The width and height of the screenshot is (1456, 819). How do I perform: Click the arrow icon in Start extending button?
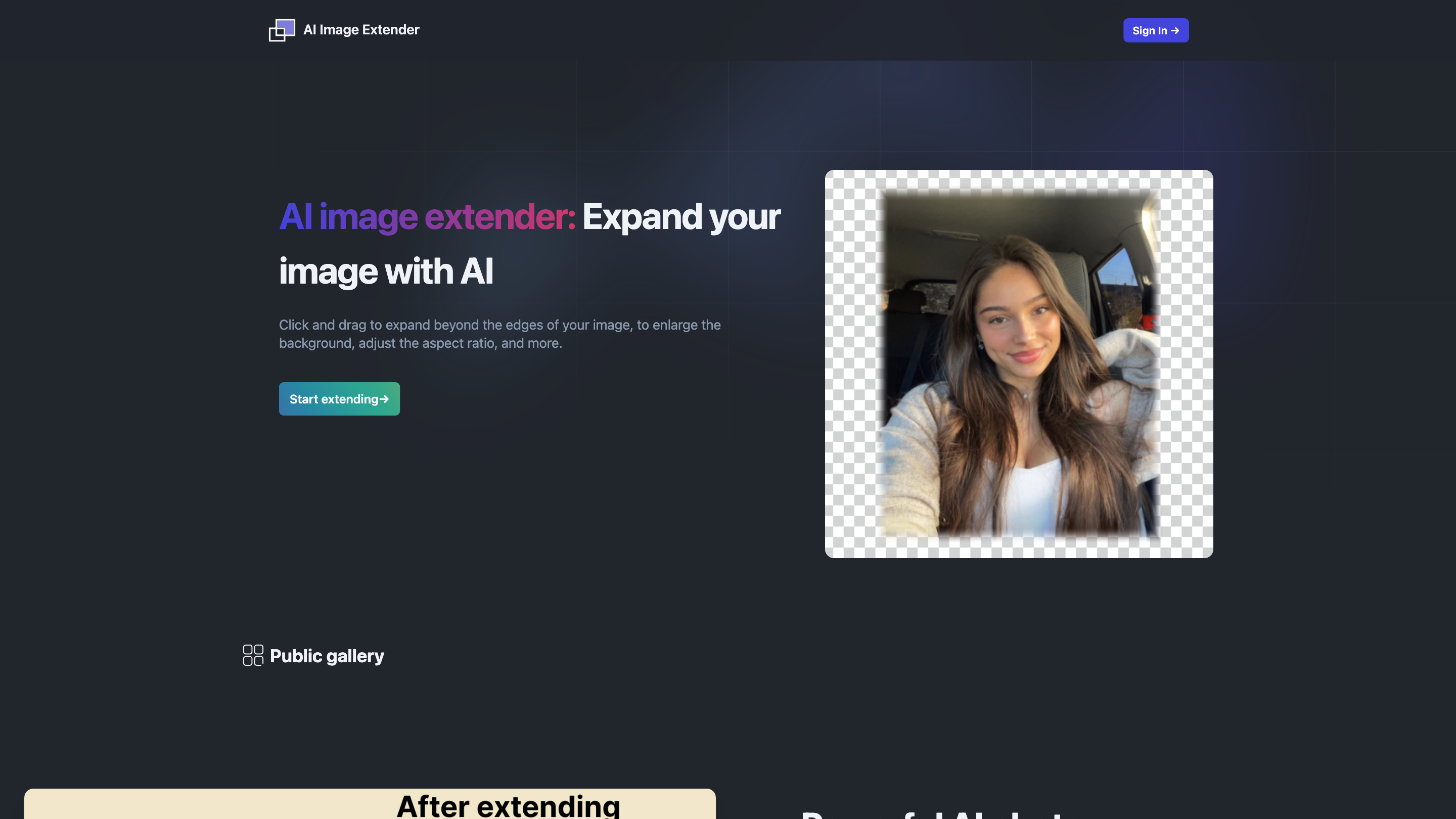click(384, 398)
